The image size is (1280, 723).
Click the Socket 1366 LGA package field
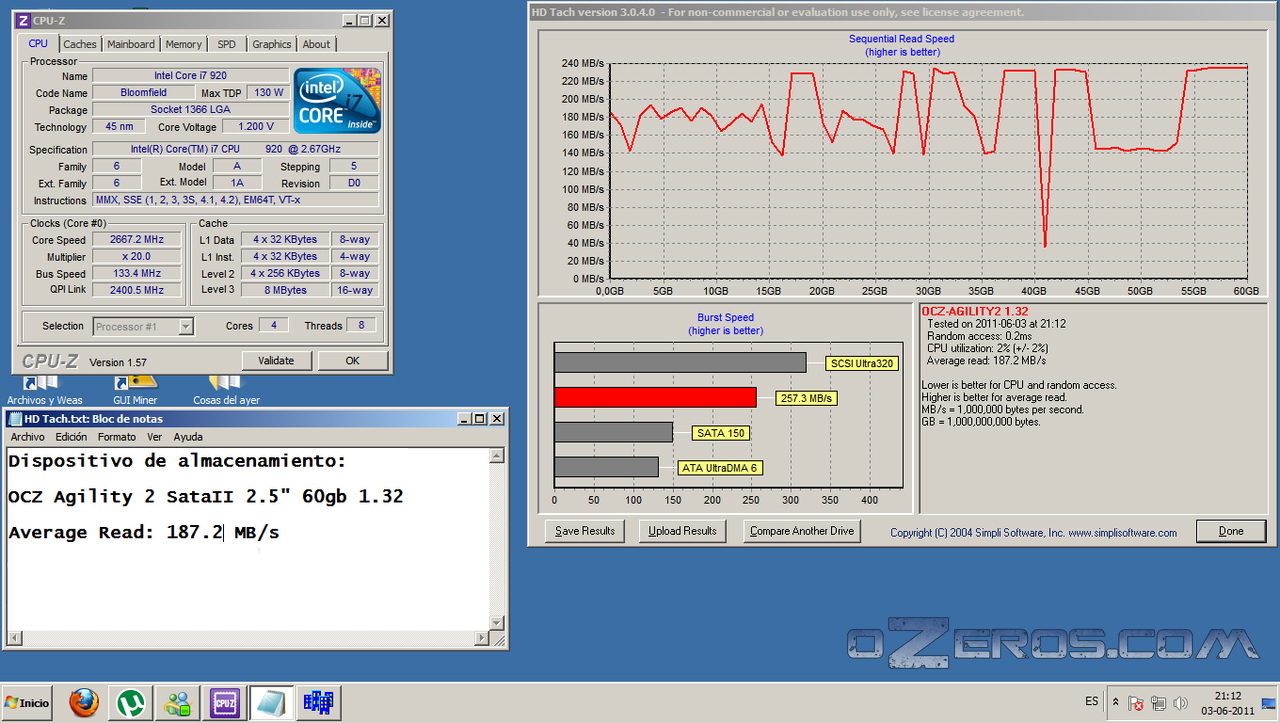pos(189,110)
